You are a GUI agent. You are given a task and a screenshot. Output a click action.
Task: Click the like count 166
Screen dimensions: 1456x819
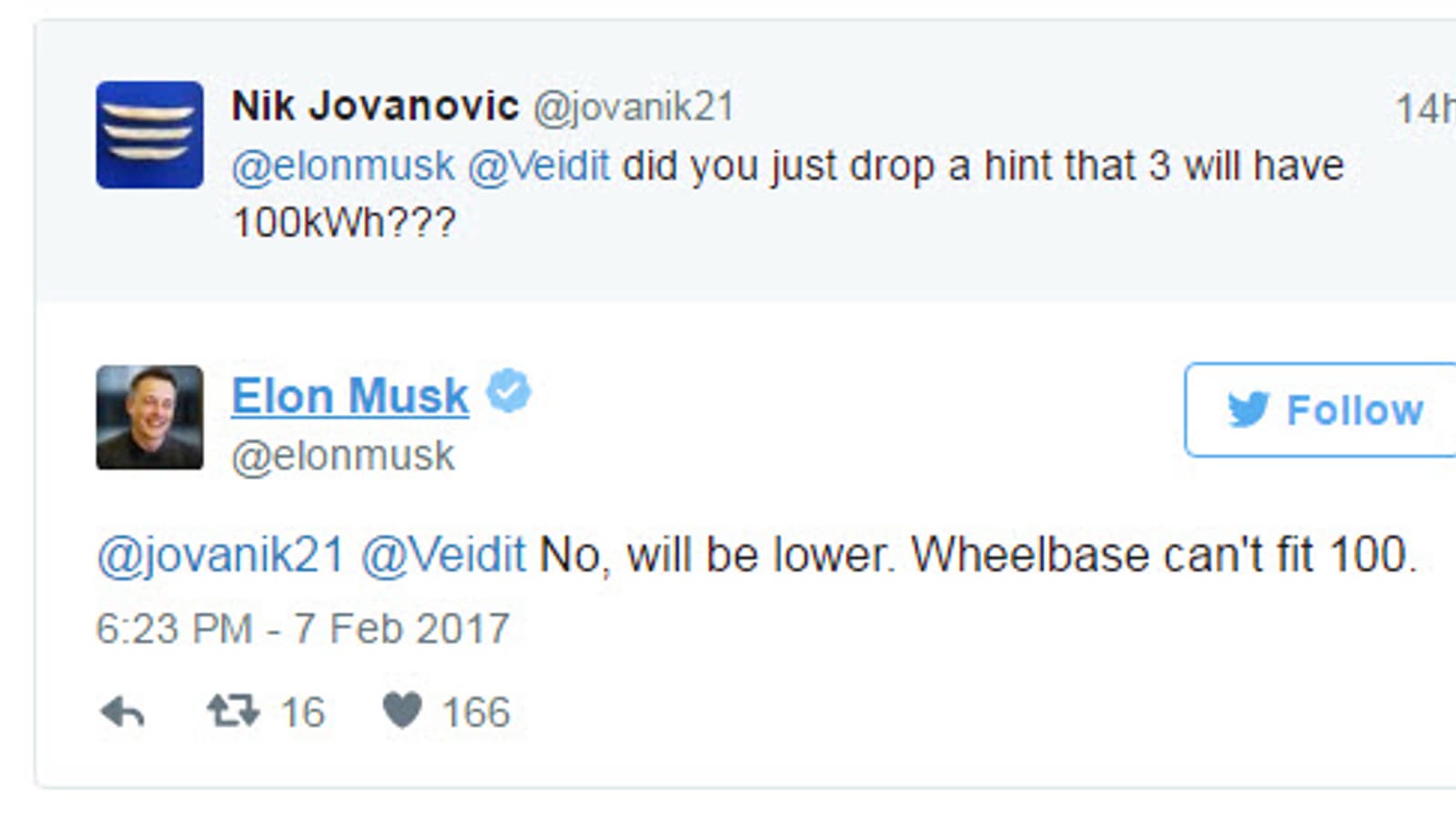click(x=476, y=713)
